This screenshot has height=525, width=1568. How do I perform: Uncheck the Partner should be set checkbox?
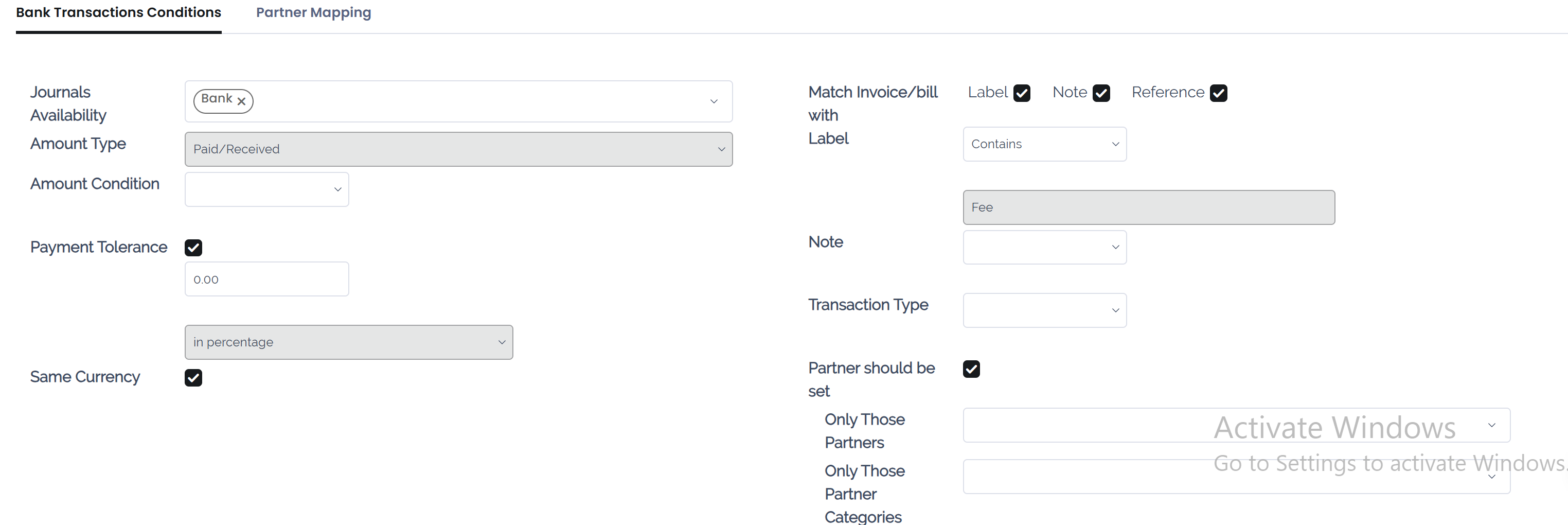971,369
